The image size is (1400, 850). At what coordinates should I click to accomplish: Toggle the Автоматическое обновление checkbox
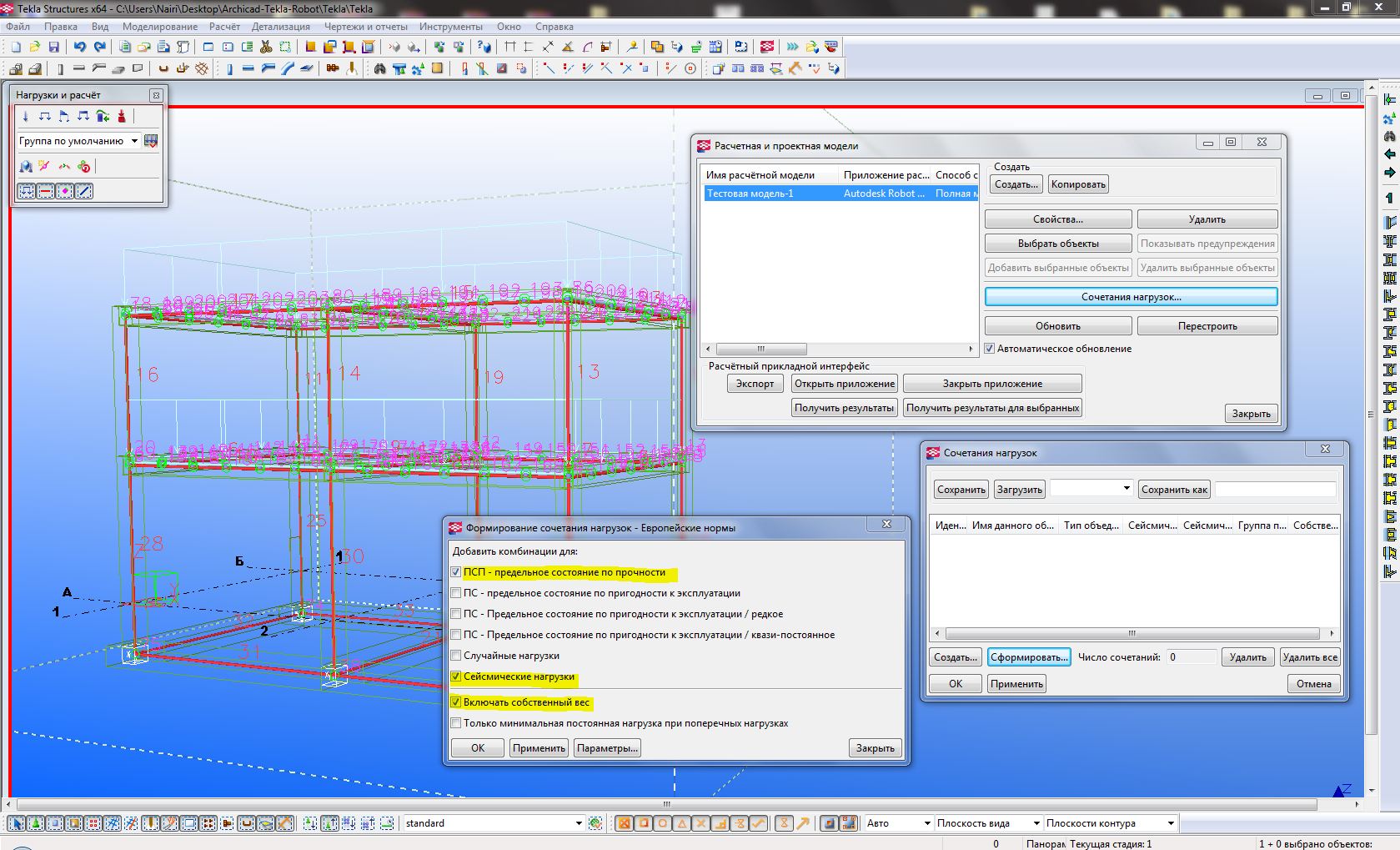(x=990, y=349)
